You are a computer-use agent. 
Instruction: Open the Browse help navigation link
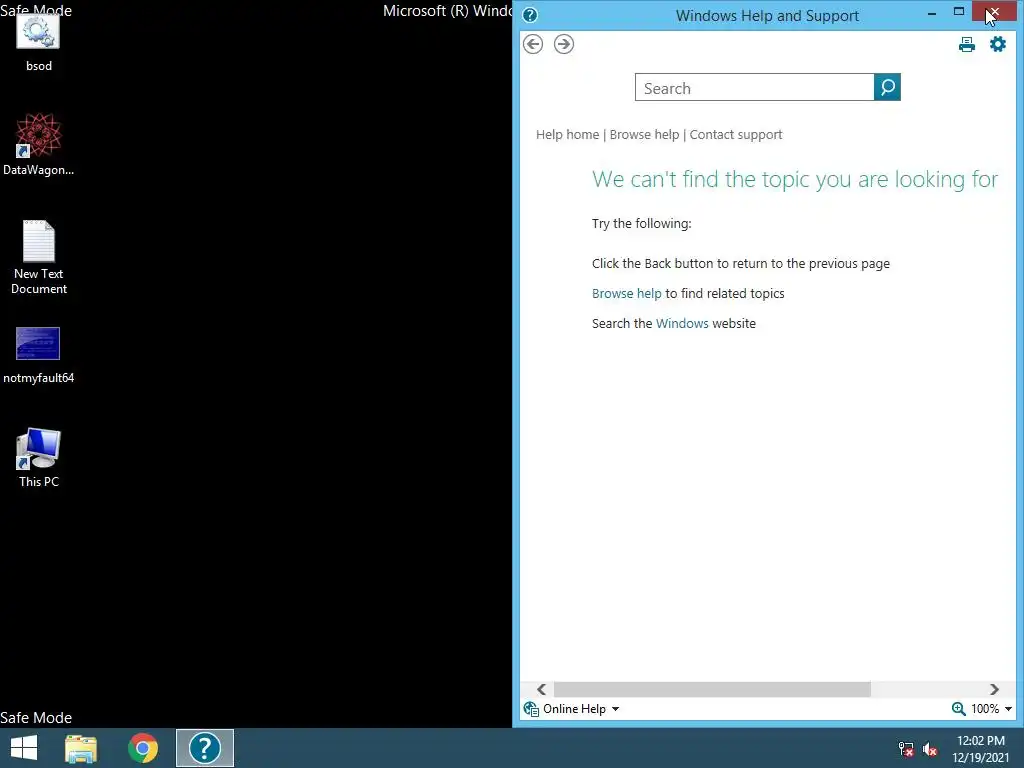645,135
